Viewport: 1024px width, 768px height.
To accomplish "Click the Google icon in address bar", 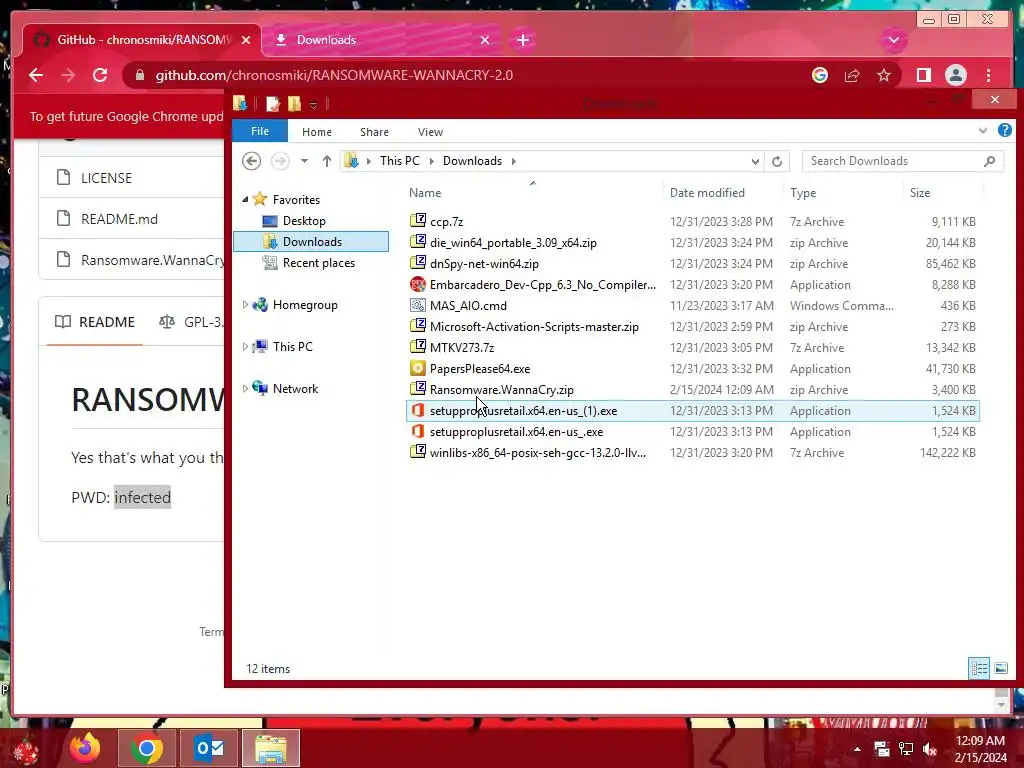I will click(820, 76).
